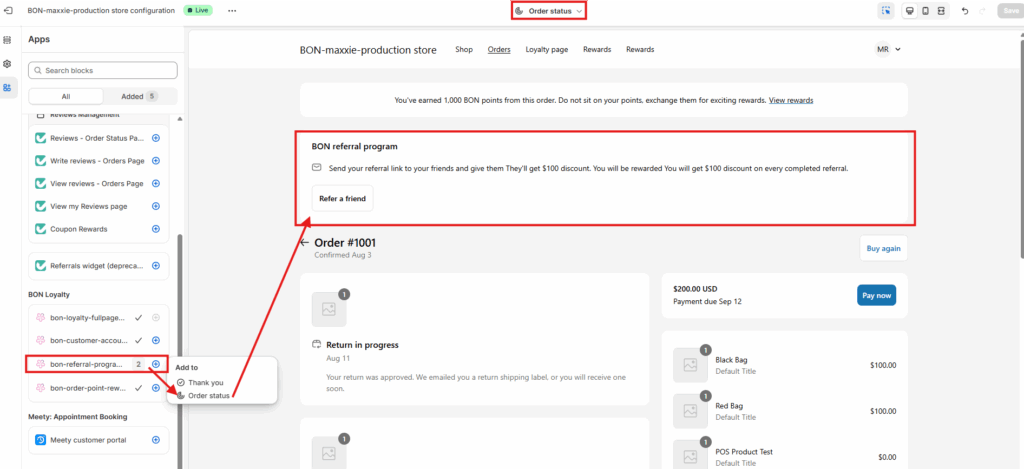Viewport: 1024px width, 469px height.
Task: Click the Refer a friend button
Action: pyautogui.click(x=342, y=198)
